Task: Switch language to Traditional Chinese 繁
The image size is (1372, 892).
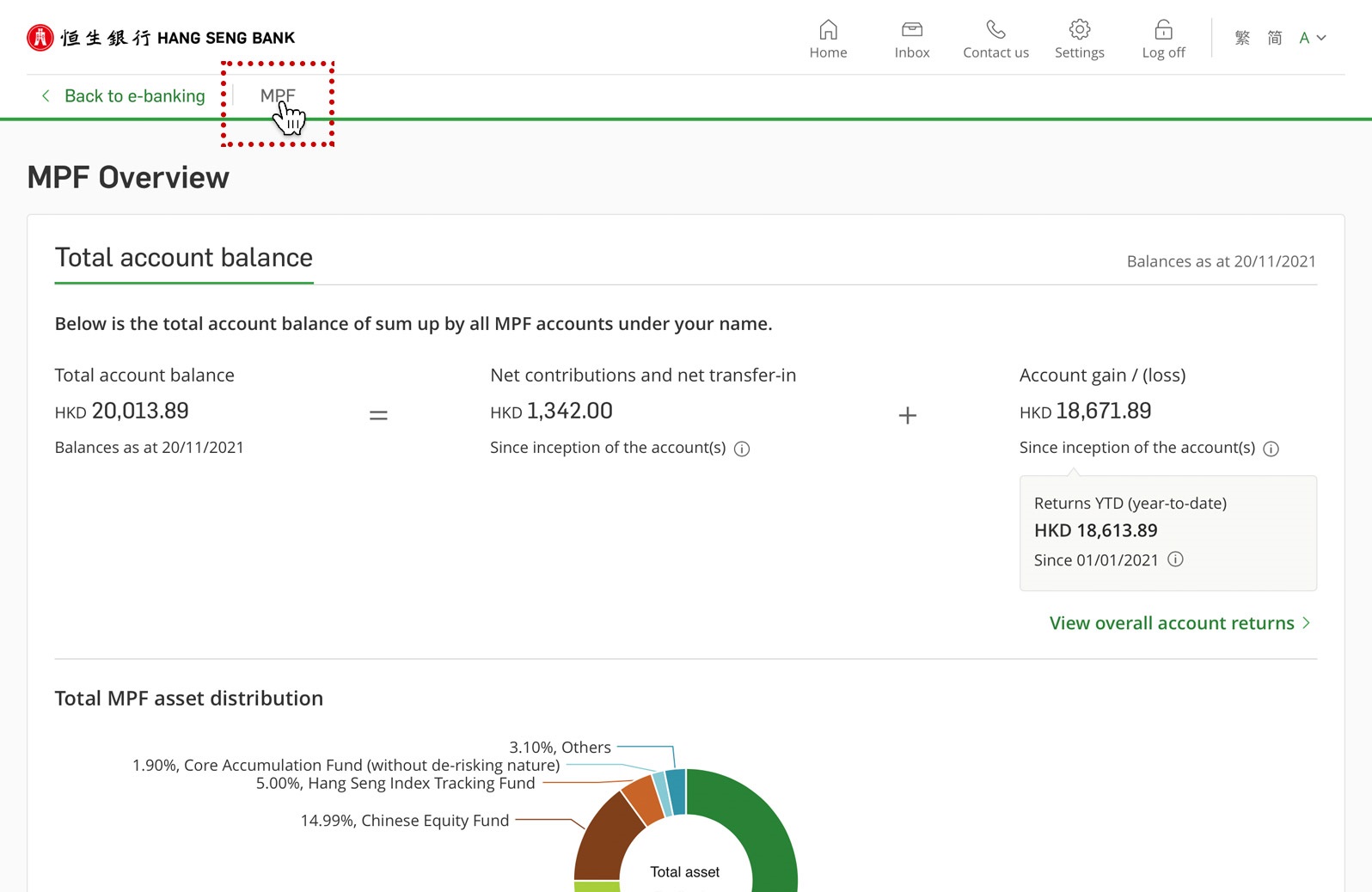Action: tap(1242, 38)
